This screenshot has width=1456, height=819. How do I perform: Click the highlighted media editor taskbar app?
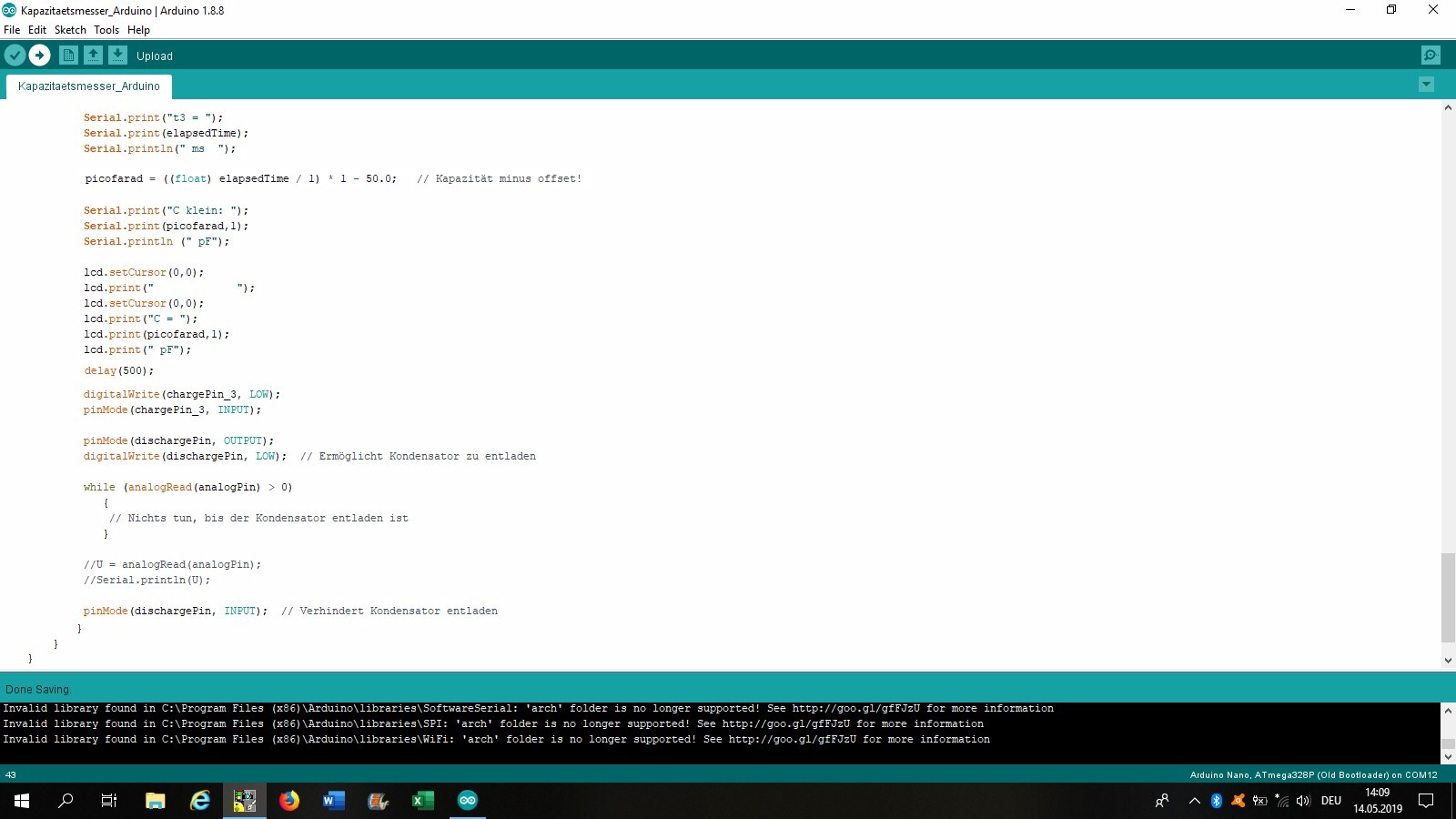(245, 801)
